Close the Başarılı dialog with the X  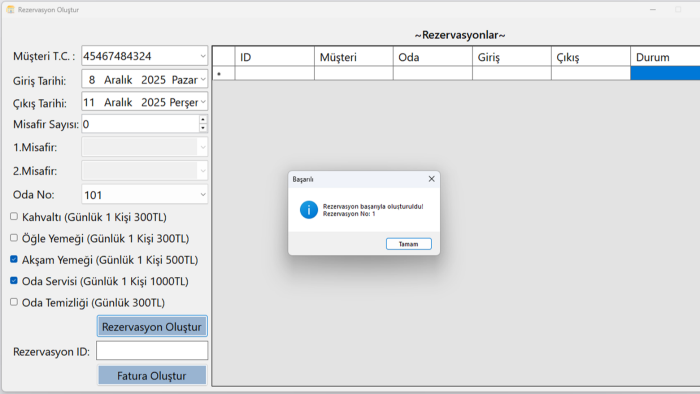tap(431, 179)
